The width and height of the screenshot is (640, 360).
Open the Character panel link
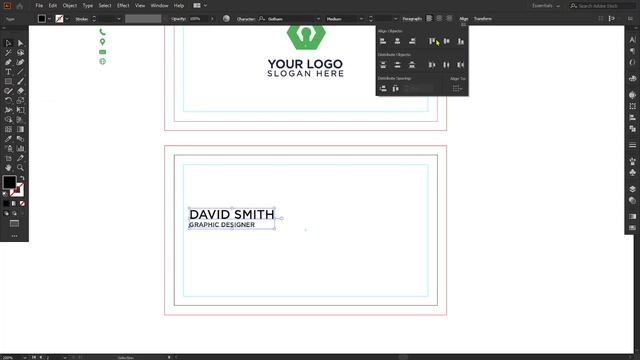click(246, 19)
